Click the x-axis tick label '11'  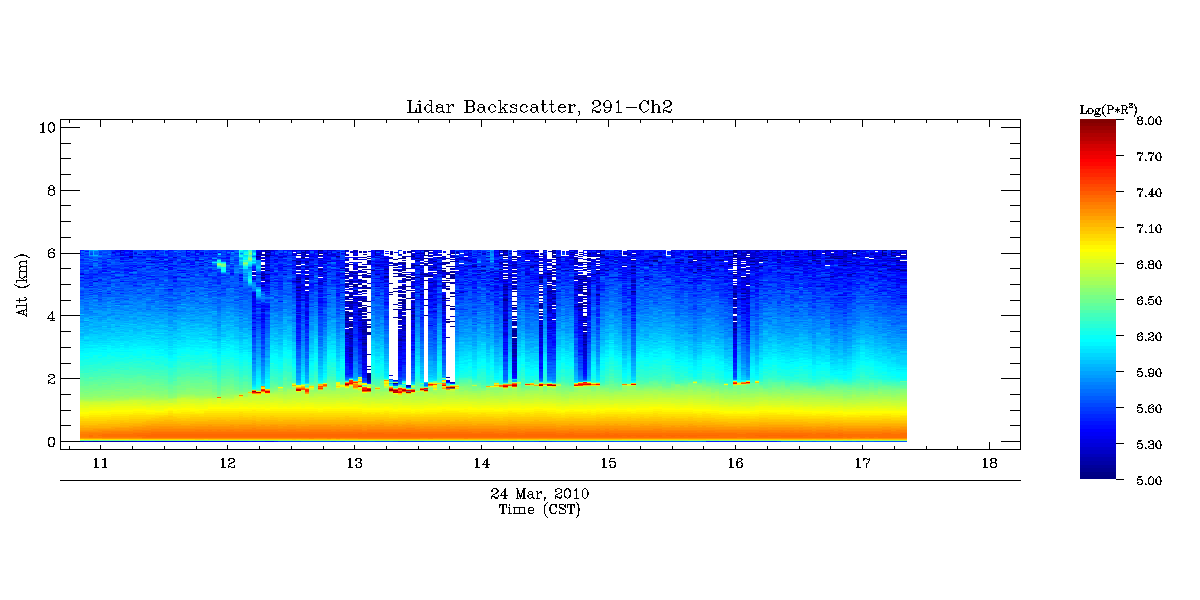coord(100,463)
